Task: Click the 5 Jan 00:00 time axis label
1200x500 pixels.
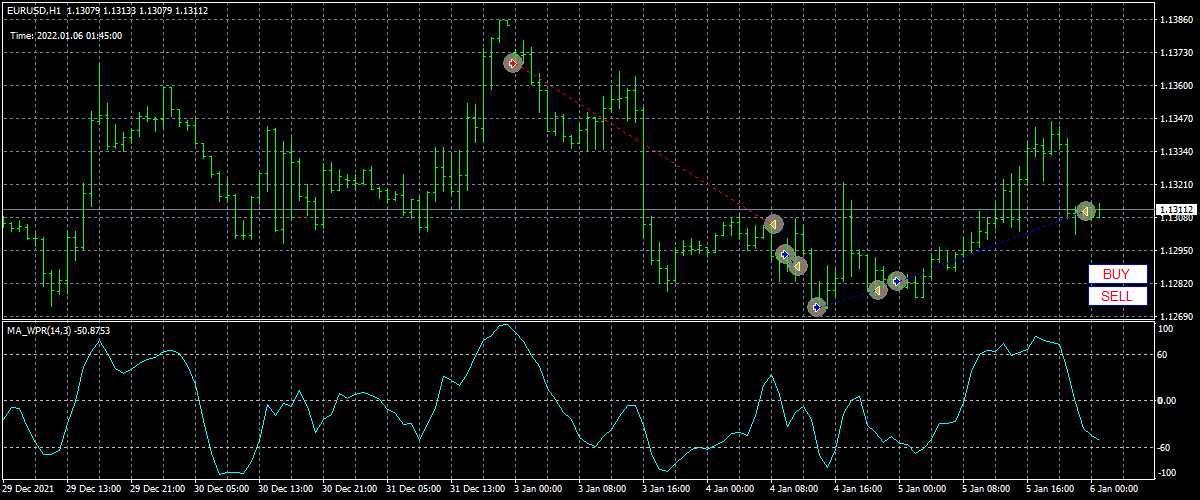Action: pyautogui.click(x=923, y=489)
